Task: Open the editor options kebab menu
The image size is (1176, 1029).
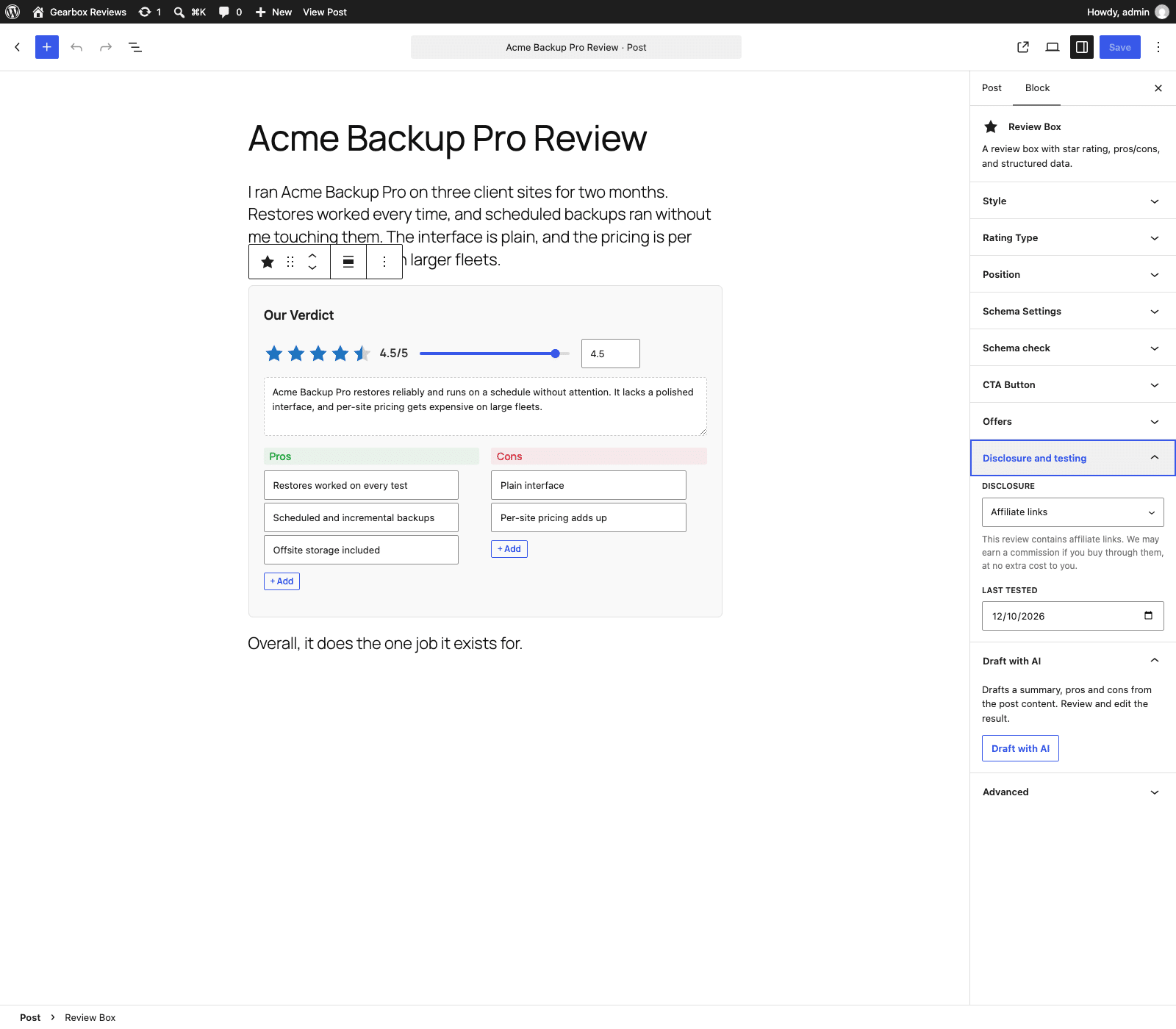Action: pyautogui.click(x=1158, y=47)
